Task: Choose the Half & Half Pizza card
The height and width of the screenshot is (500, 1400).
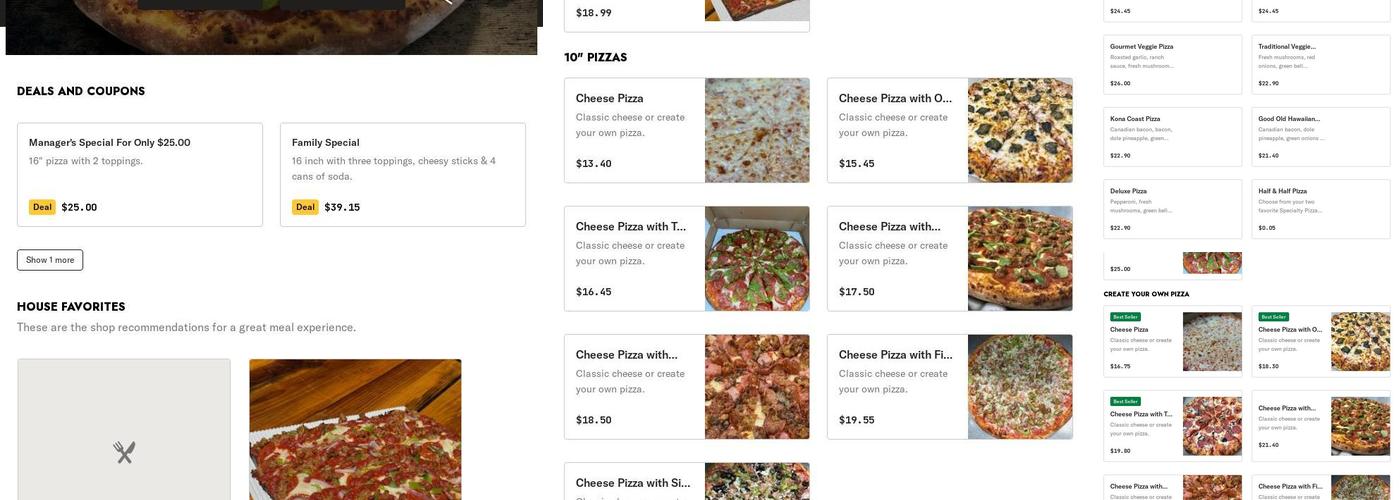Action: (1320, 209)
